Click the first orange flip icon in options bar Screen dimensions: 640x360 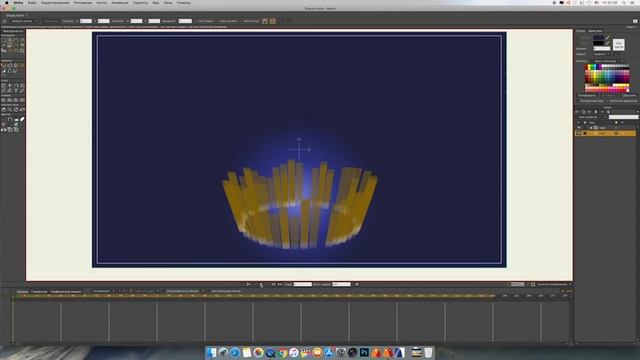click(265, 21)
